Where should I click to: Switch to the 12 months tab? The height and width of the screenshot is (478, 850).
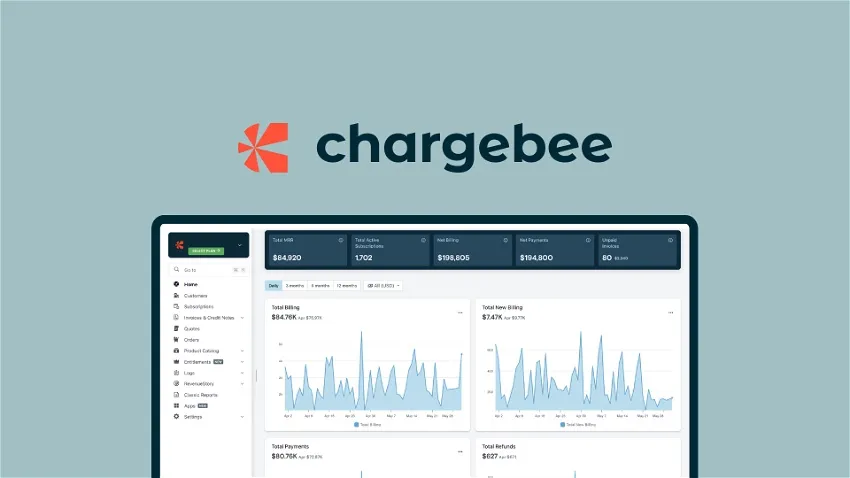(346, 286)
